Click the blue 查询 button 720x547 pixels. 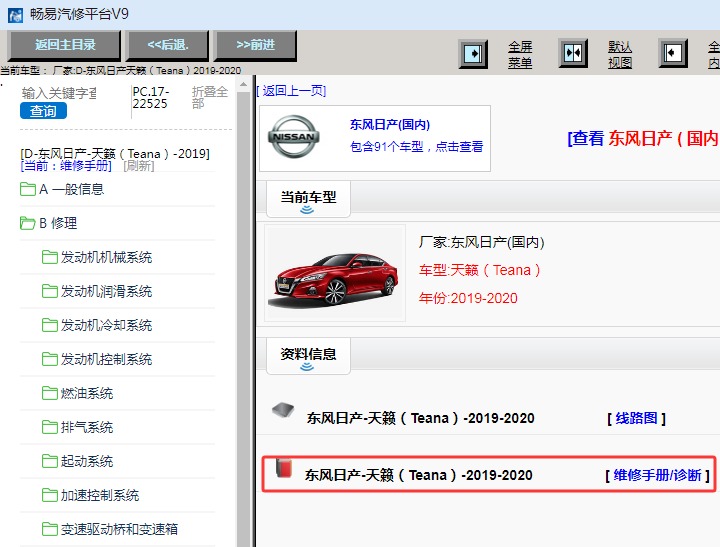(43, 111)
